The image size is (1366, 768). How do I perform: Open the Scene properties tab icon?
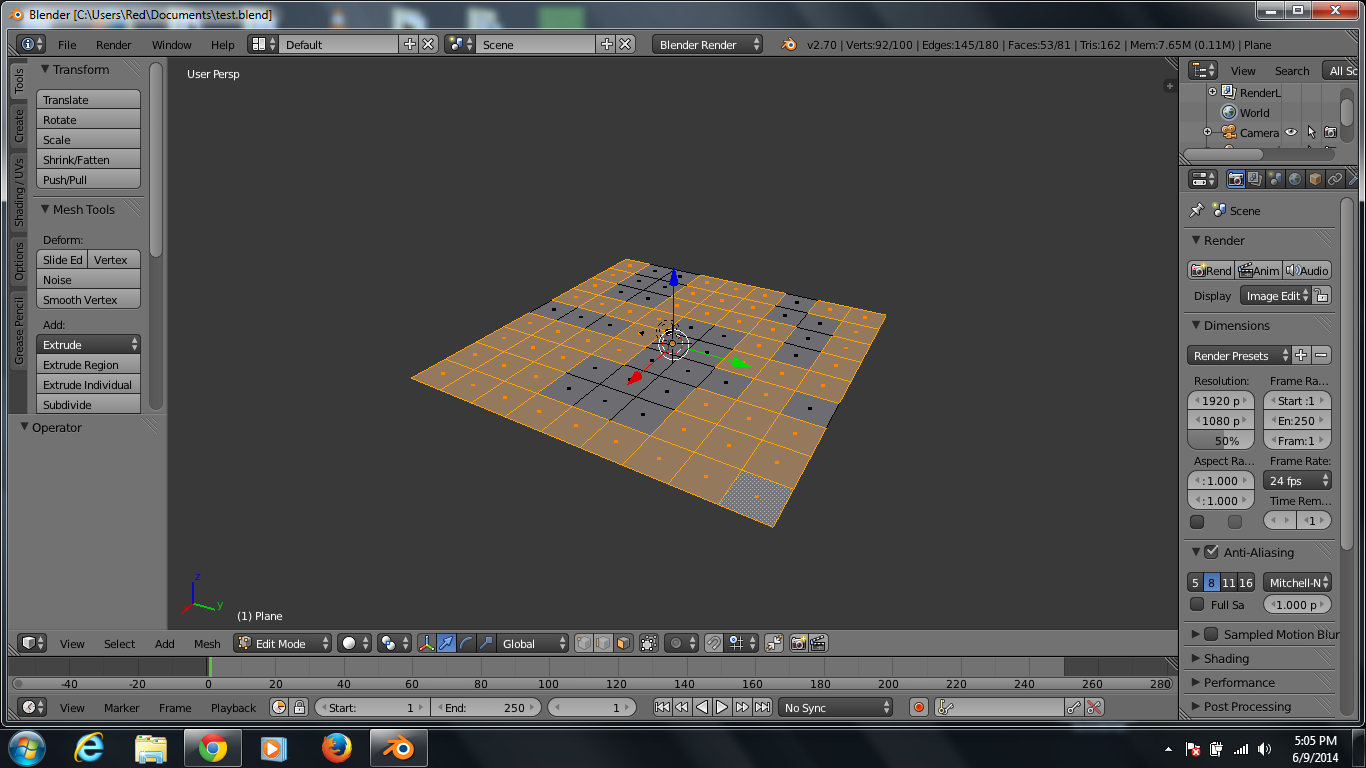[1275, 179]
